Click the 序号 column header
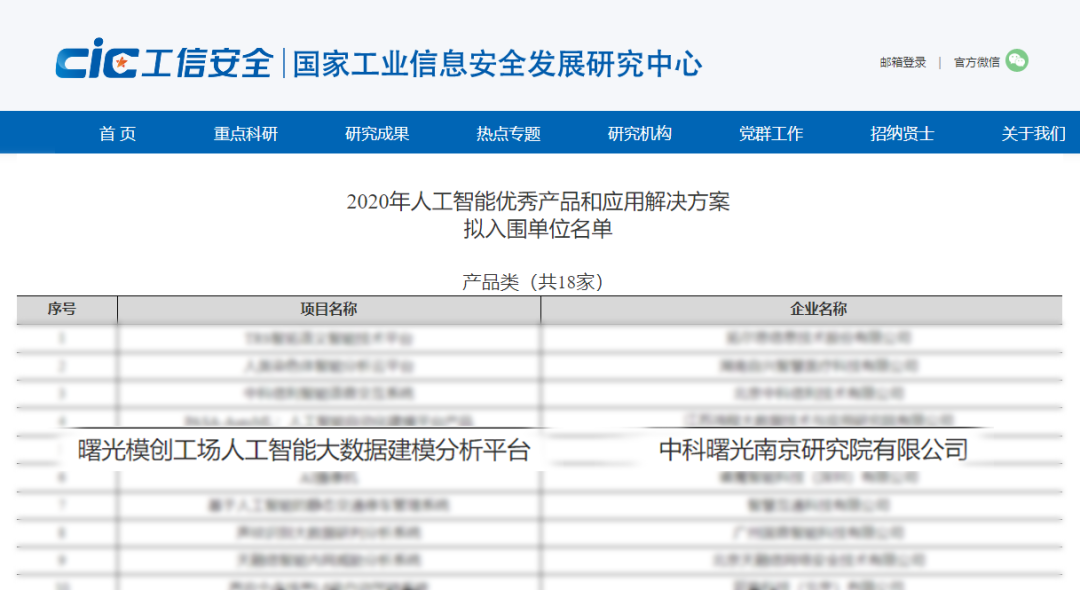1080x590 pixels. 62,309
